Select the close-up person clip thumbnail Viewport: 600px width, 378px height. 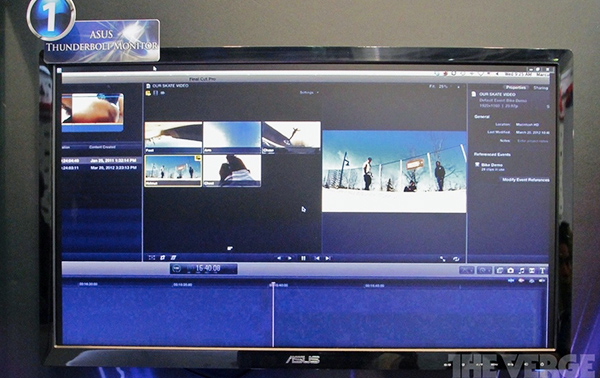tap(232, 171)
